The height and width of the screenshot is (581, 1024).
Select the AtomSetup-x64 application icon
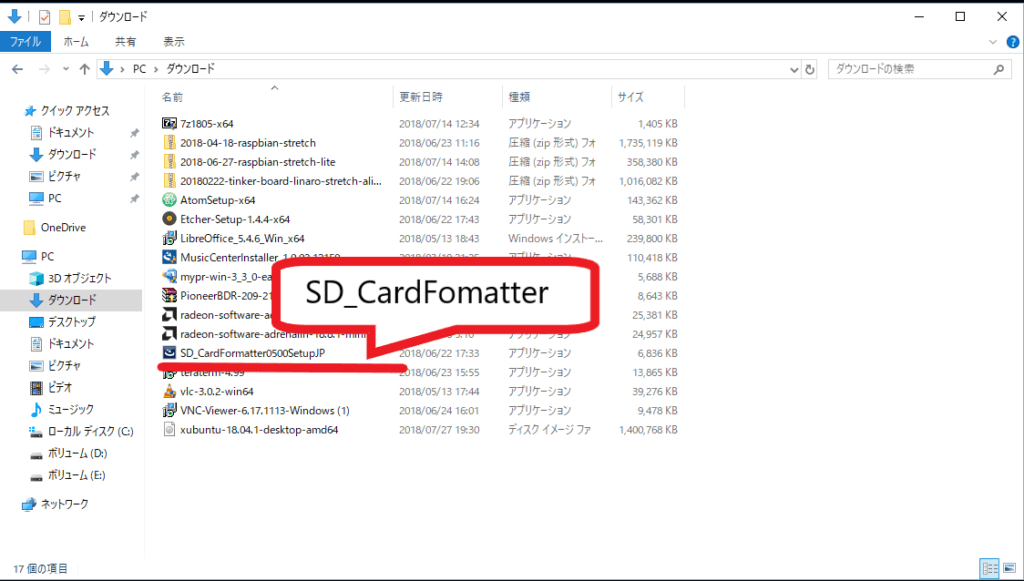(x=169, y=200)
